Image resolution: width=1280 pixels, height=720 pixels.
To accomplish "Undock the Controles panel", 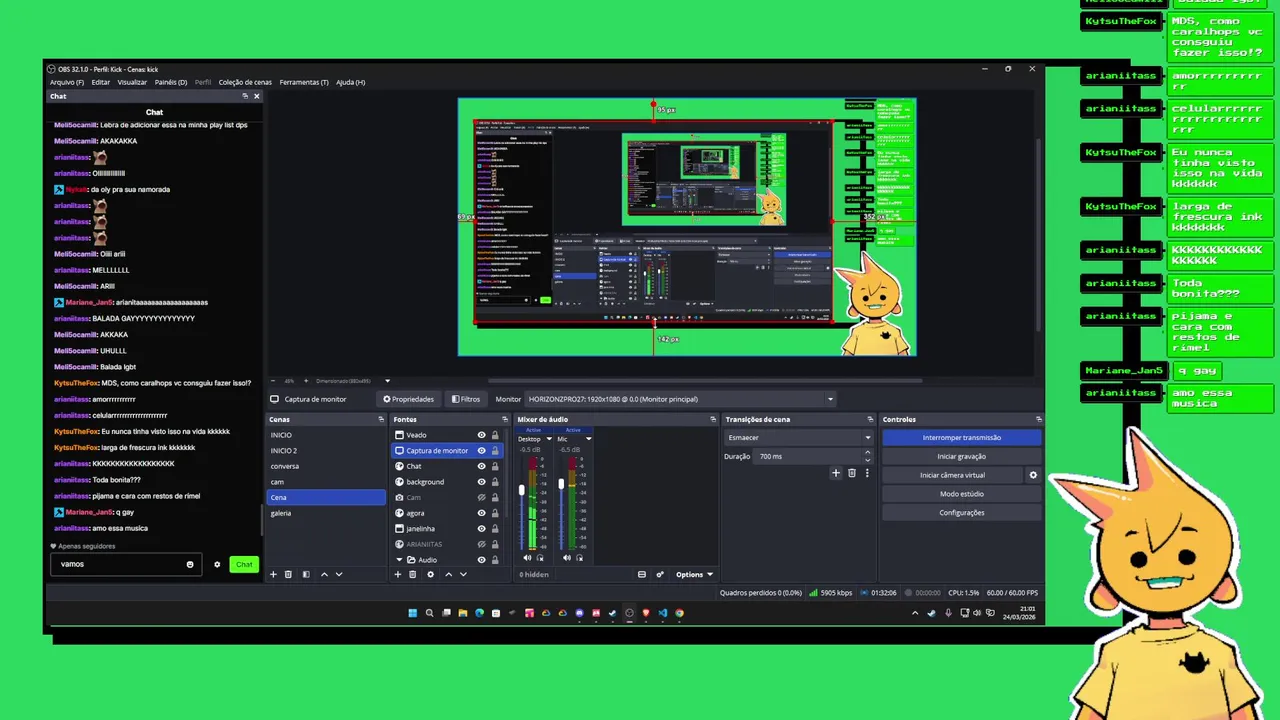I will click(x=1039, y=419).
